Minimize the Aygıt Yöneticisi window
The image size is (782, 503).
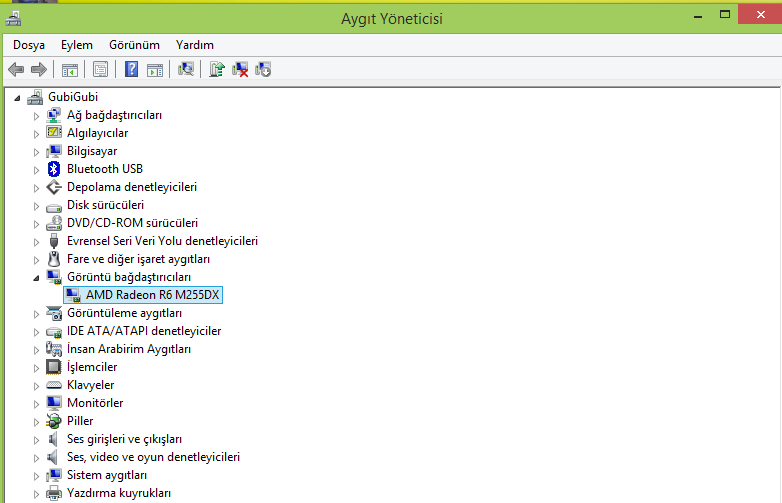point(698,16)
